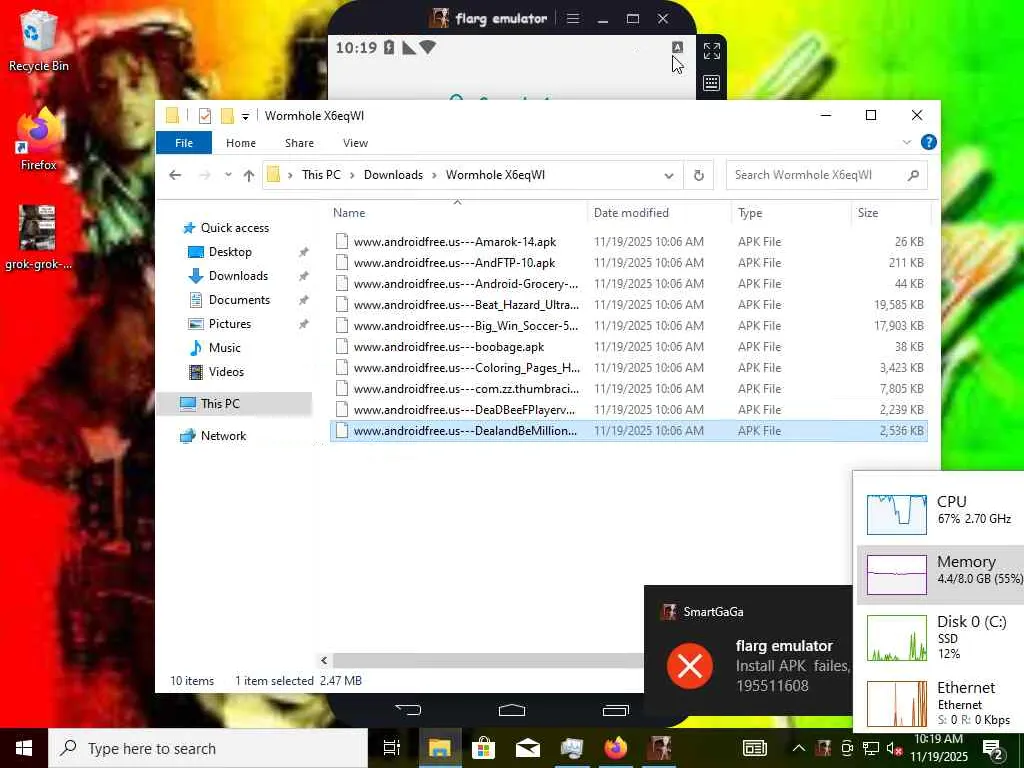Click the Explorer Properties quick access toolbar icon
The width and height of the screenshot is (1024, 768).
tap(205, 116)
